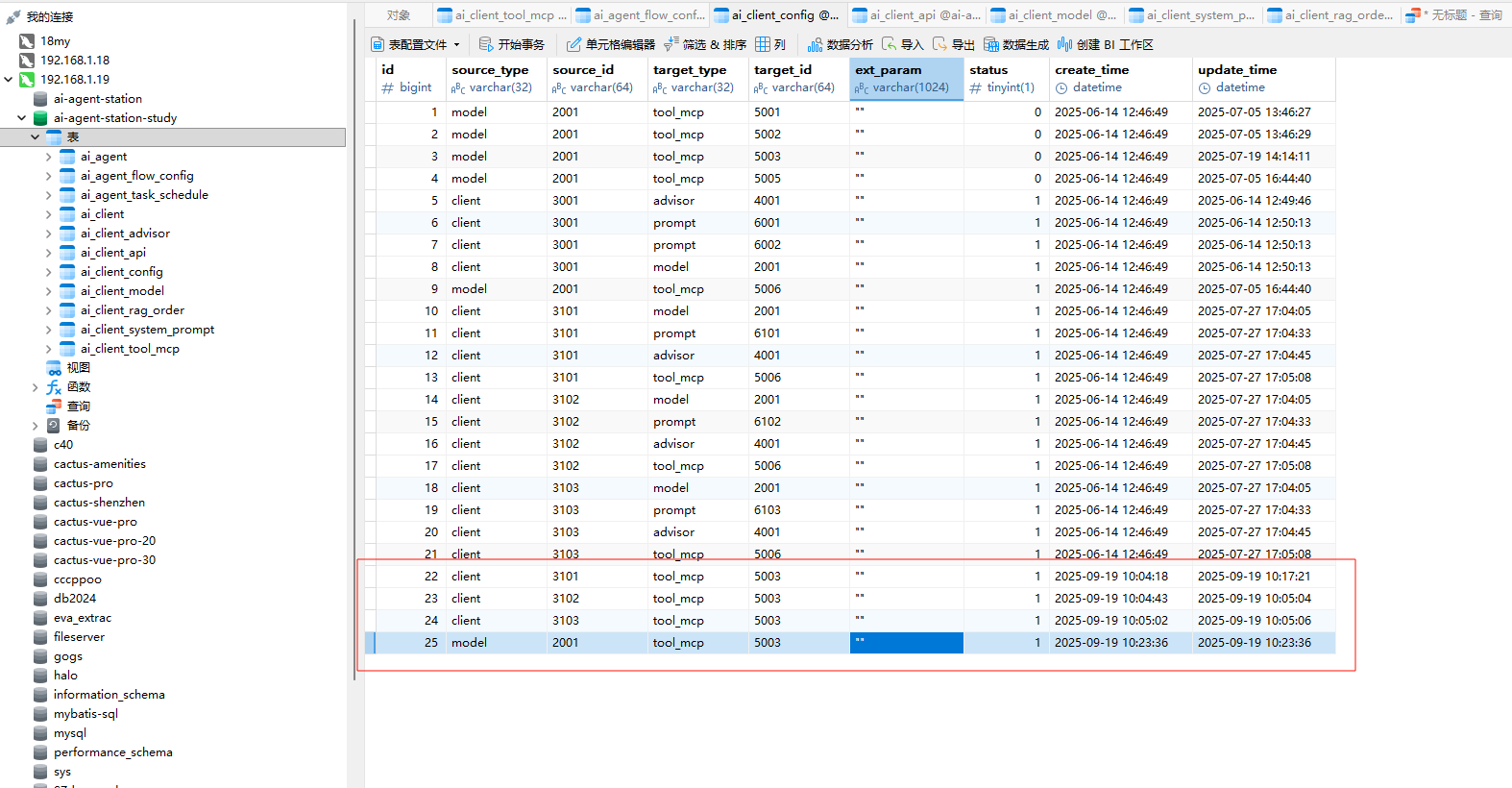Viewport: 1512px width, 788px height.
Task: Click the status column header
Action: [988, 70]
